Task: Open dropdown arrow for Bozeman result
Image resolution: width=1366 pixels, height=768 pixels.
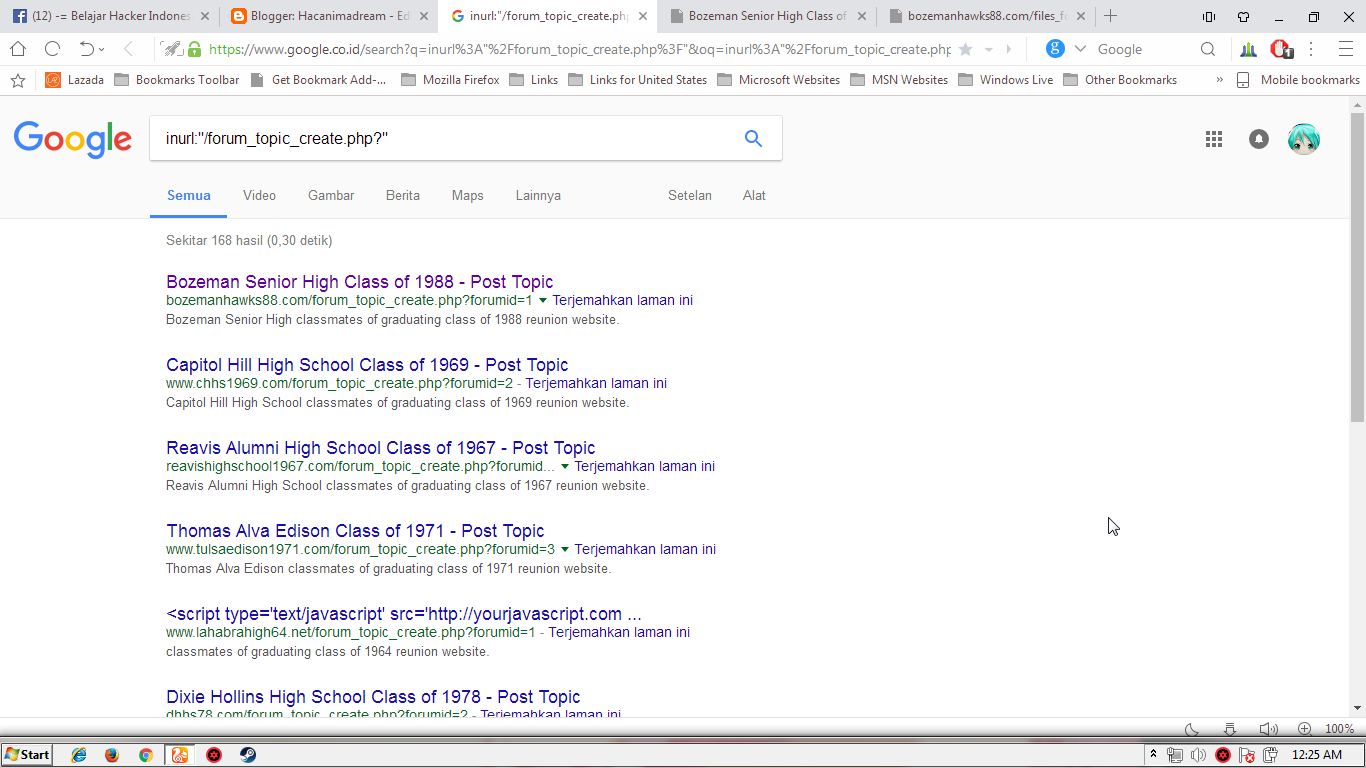Action: (543, 300)
